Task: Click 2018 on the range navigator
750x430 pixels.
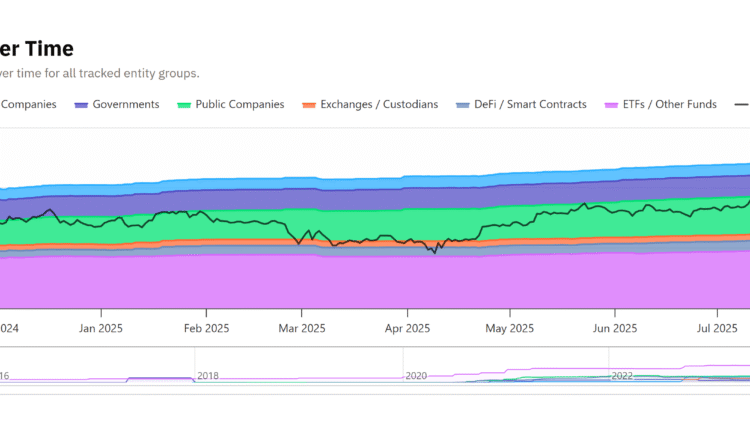Action: [208, 376]
